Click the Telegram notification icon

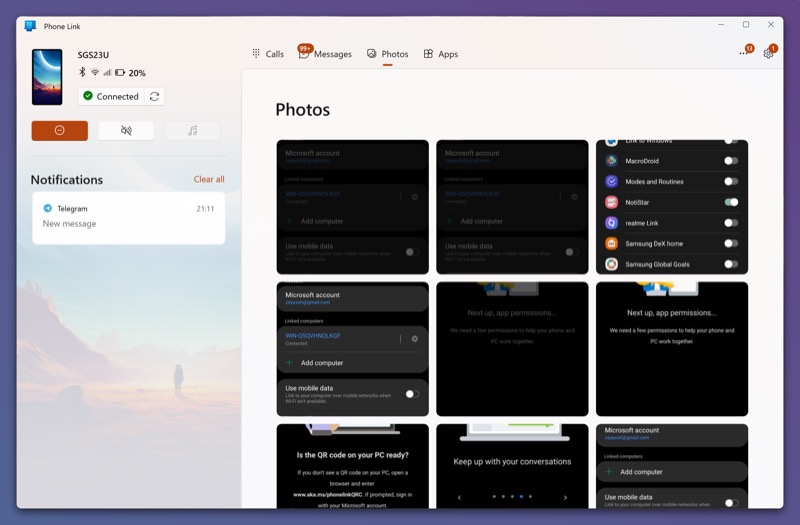47,208
